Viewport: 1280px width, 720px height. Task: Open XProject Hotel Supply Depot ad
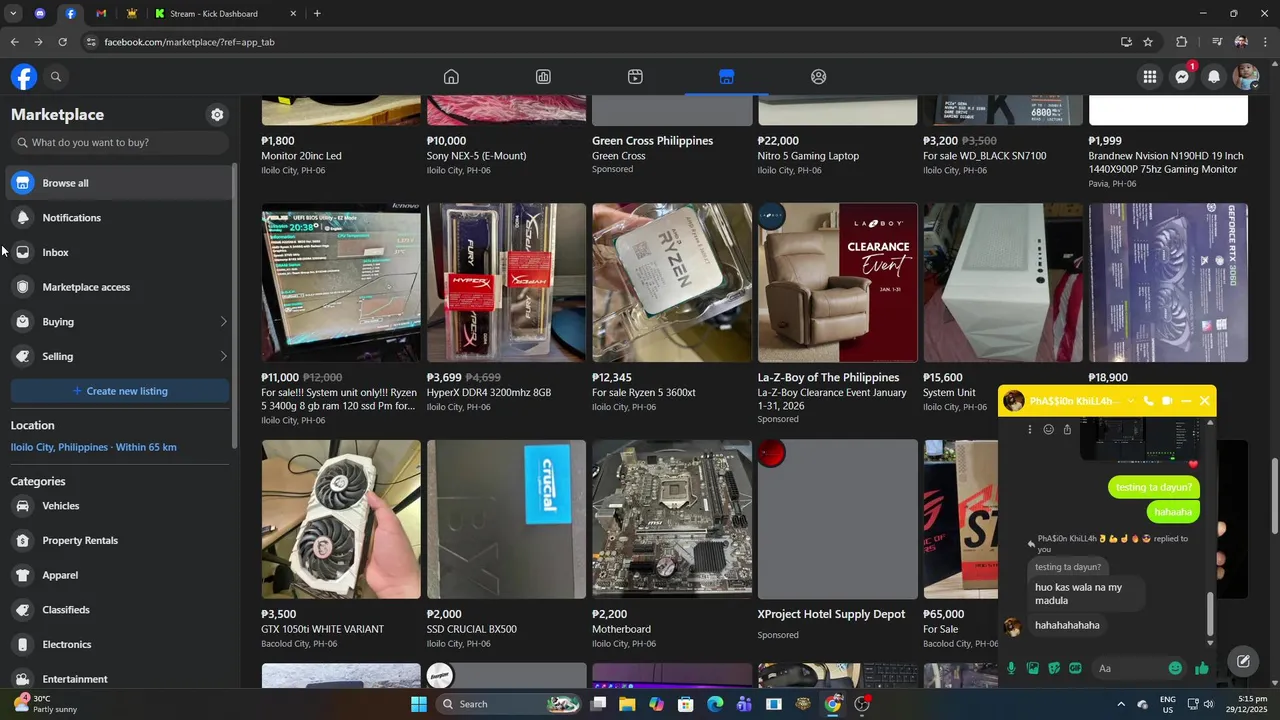click(x=837, y=519)
